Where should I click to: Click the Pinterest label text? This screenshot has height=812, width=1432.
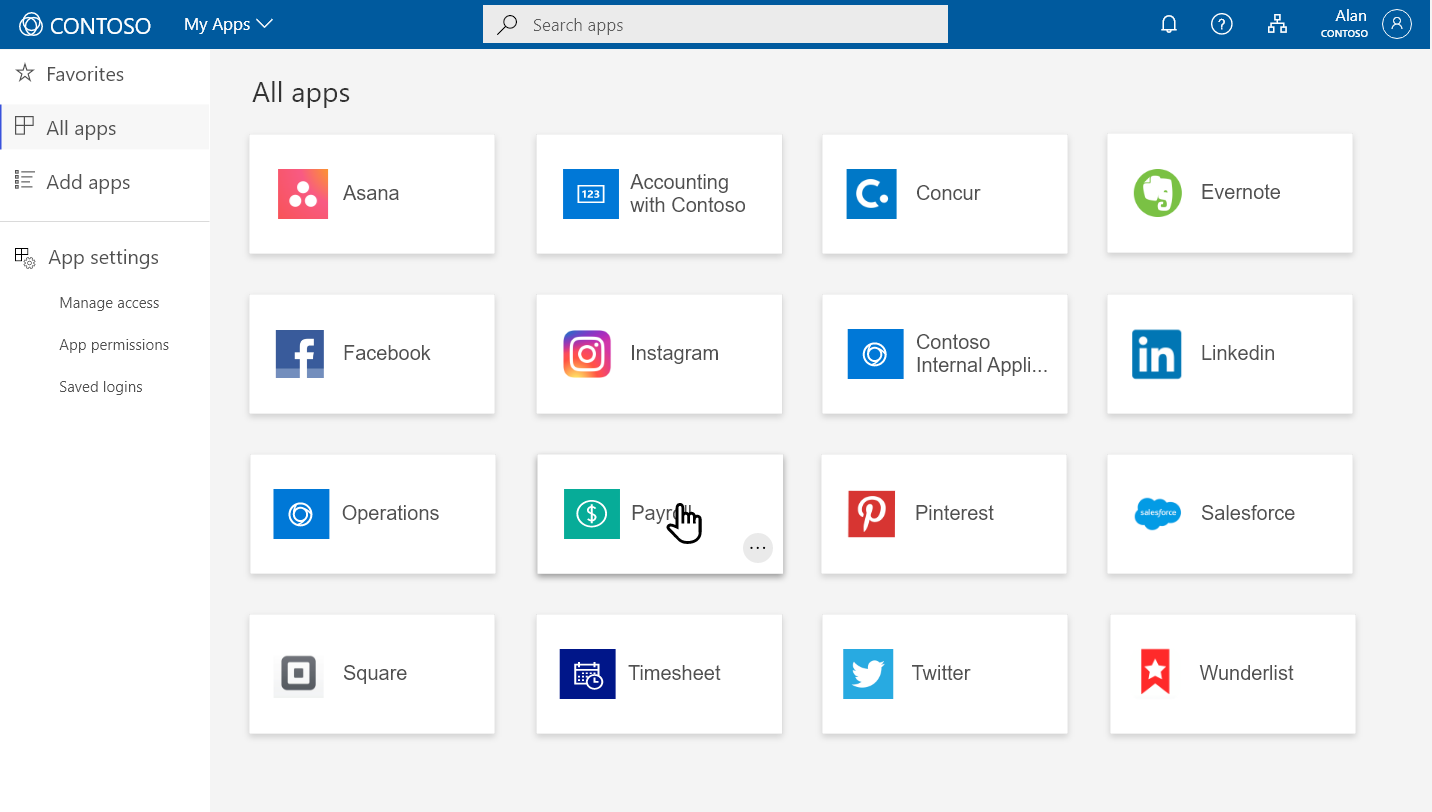954,514
